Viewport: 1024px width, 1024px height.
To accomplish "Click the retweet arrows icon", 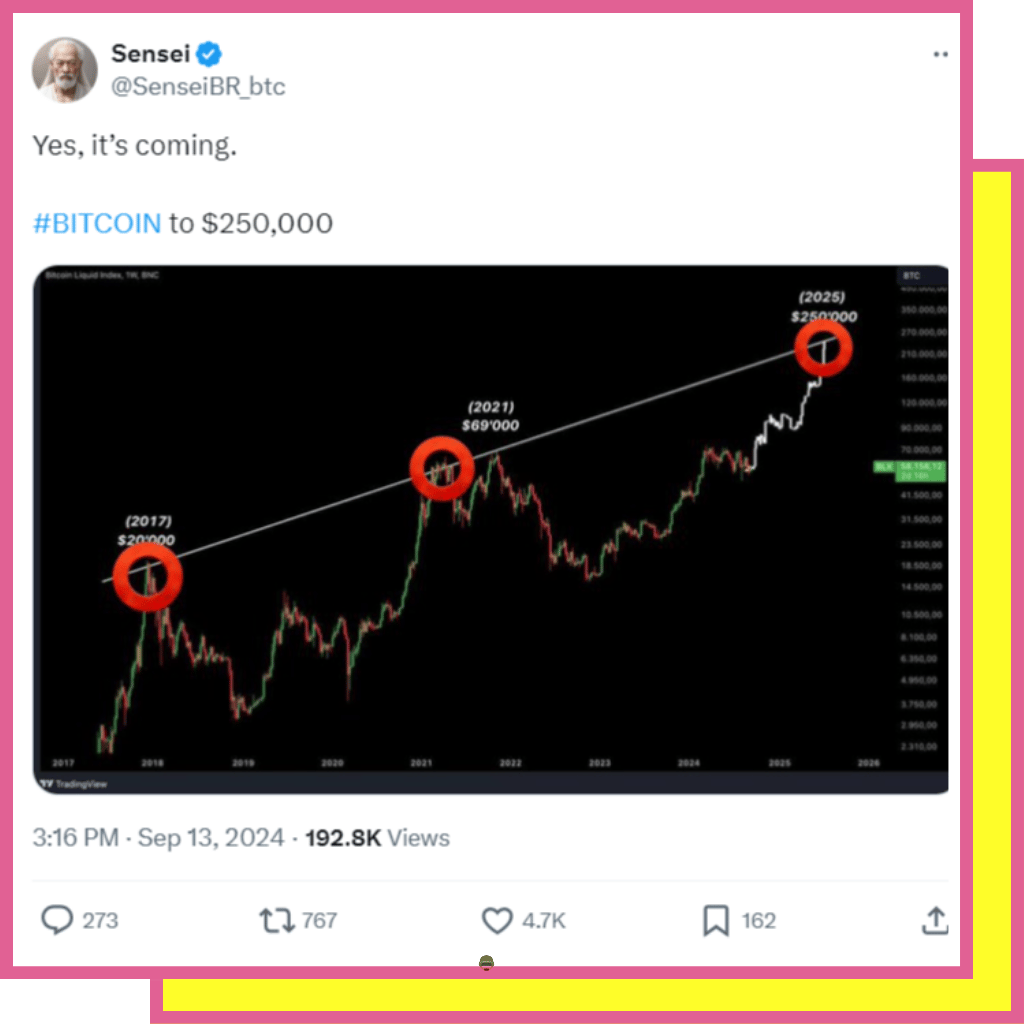I will (277, 920).
